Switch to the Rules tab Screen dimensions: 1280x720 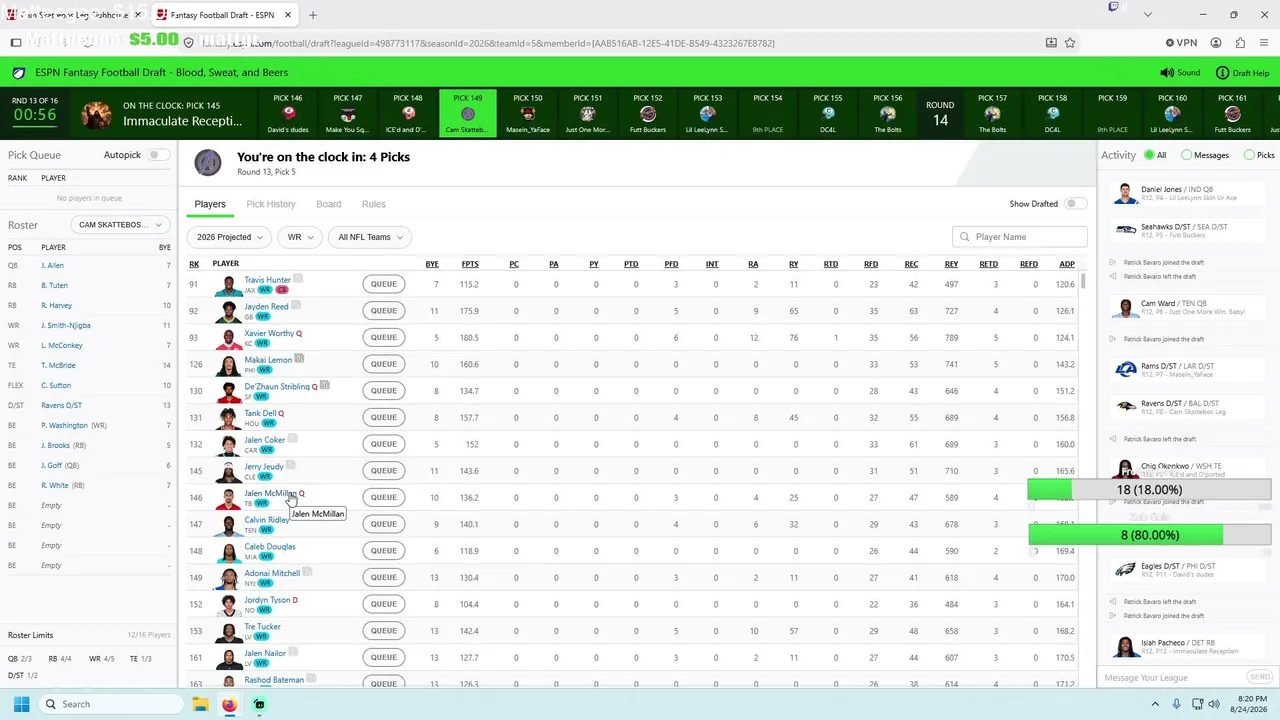click(x=374, y=204)
